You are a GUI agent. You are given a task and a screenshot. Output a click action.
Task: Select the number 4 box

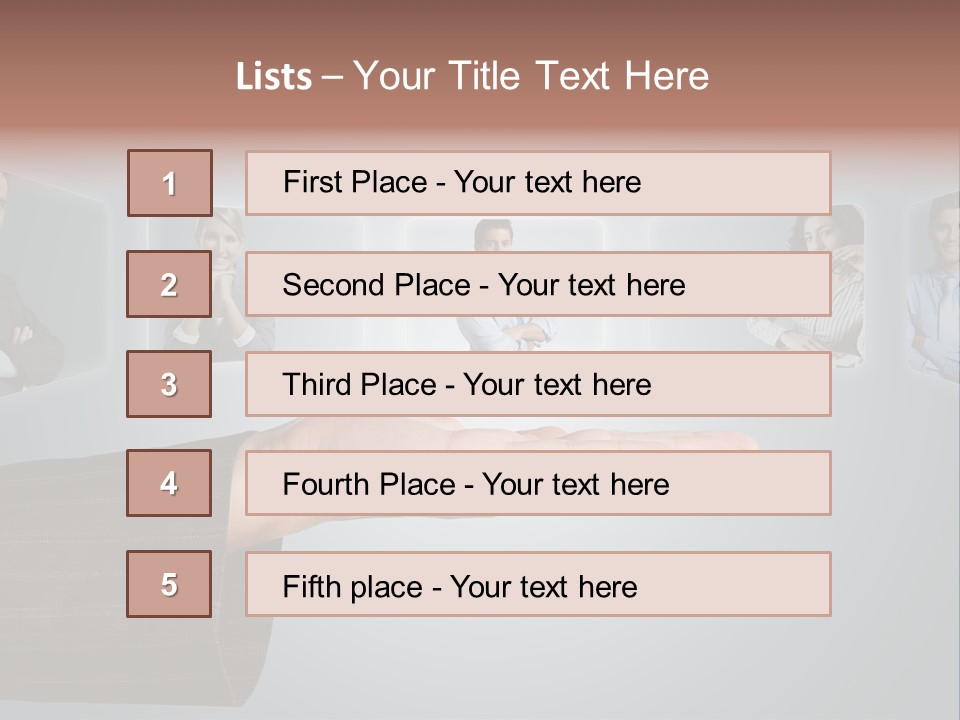click(x=169, y=483)
